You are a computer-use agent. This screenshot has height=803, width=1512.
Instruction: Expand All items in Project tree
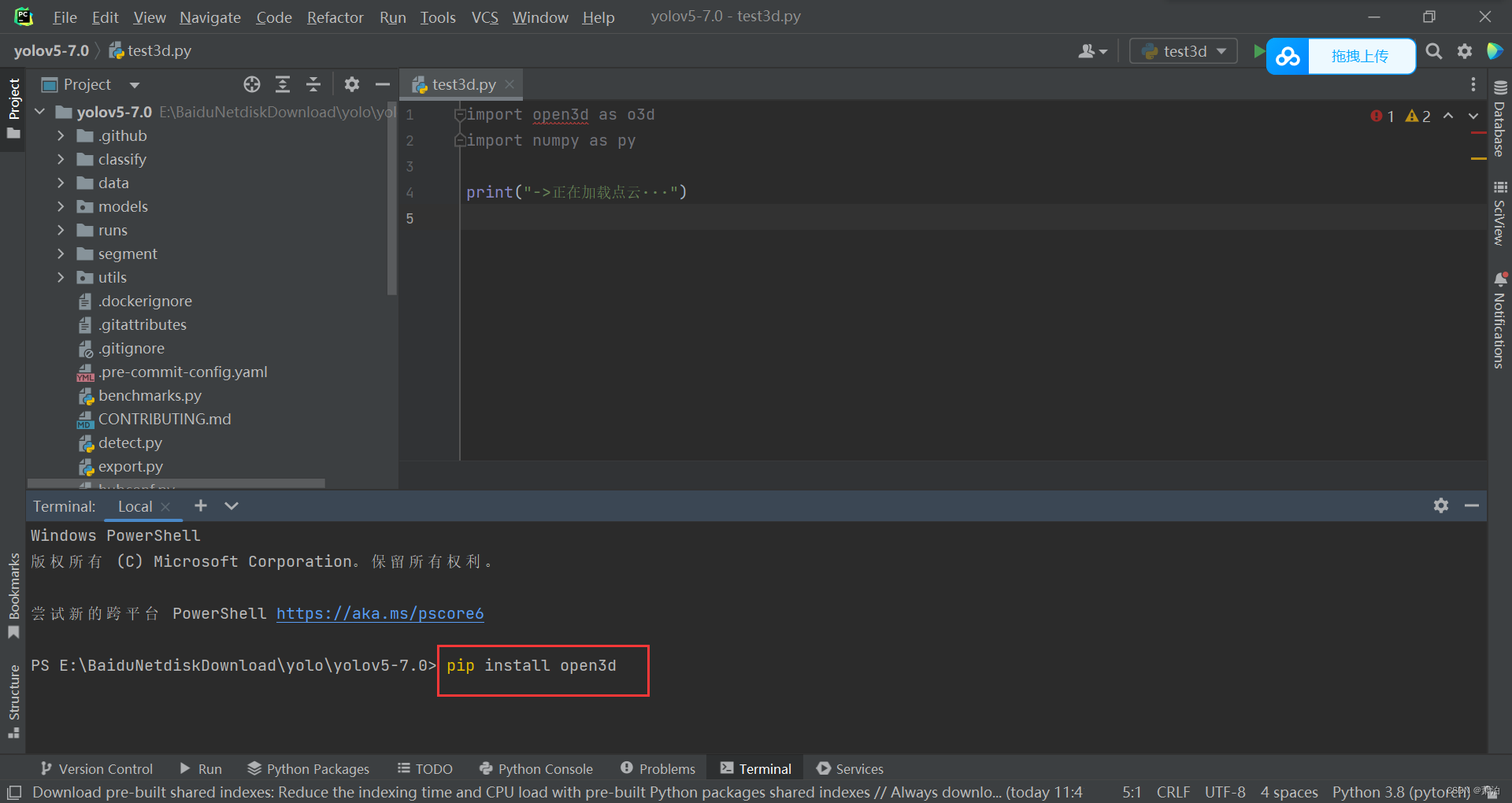coord(283,84)
